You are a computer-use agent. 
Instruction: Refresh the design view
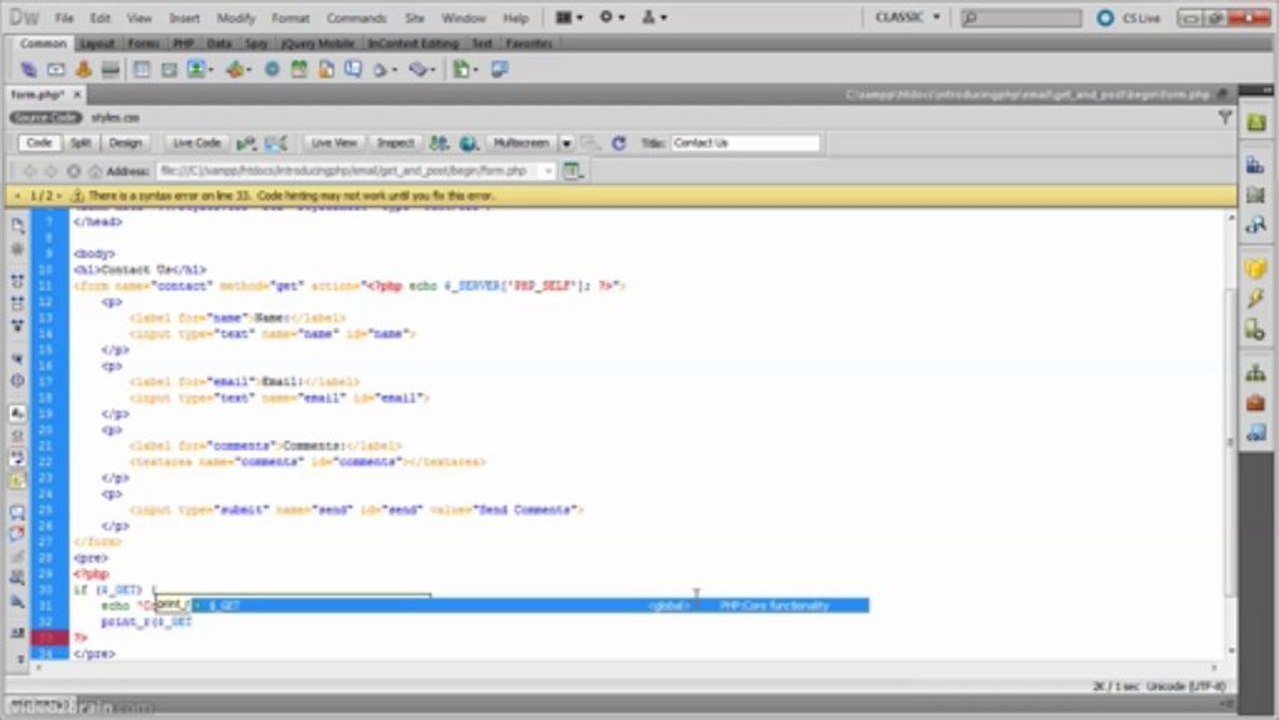pyautogui.click(x=619, y=143)
